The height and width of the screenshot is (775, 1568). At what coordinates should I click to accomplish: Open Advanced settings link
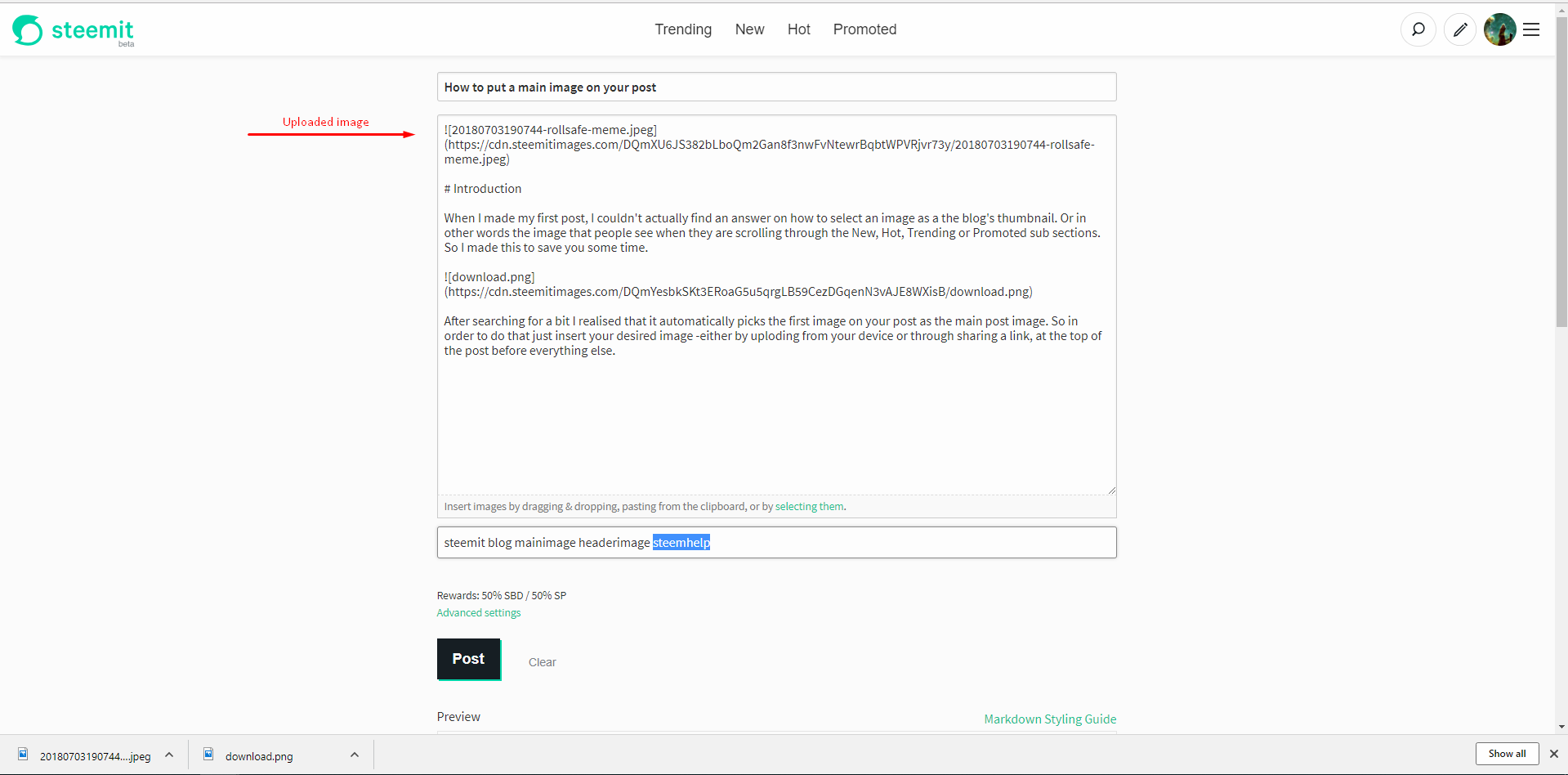479,613
